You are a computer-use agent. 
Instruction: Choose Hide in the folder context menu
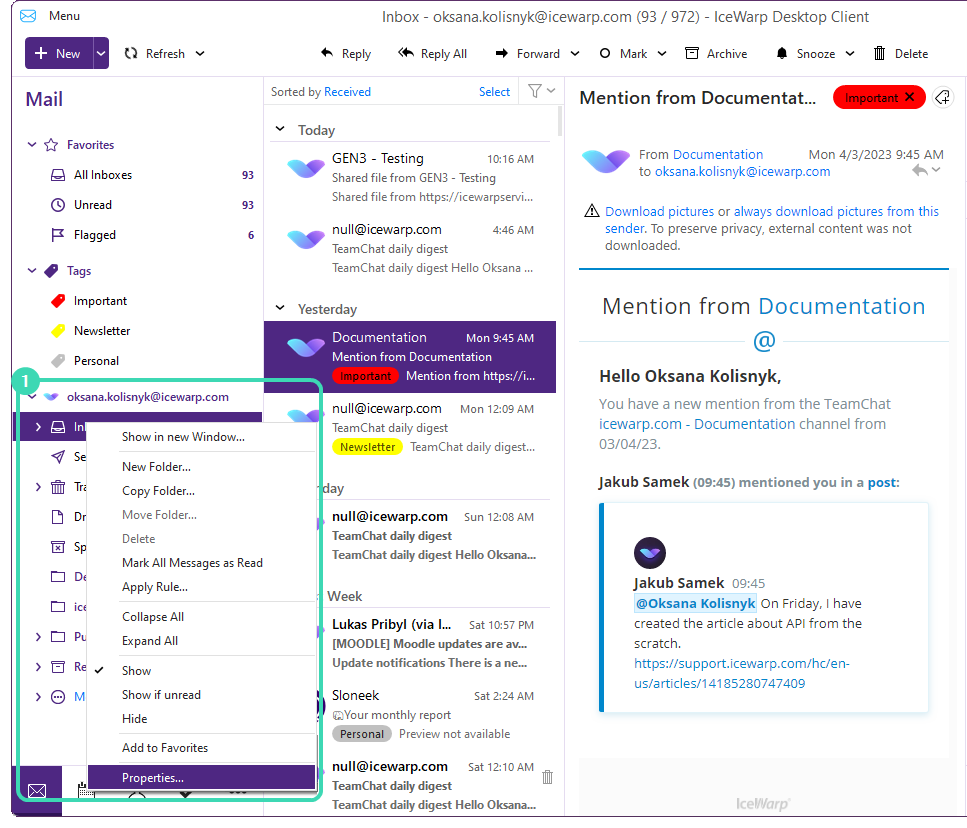(x=134, y=719)
